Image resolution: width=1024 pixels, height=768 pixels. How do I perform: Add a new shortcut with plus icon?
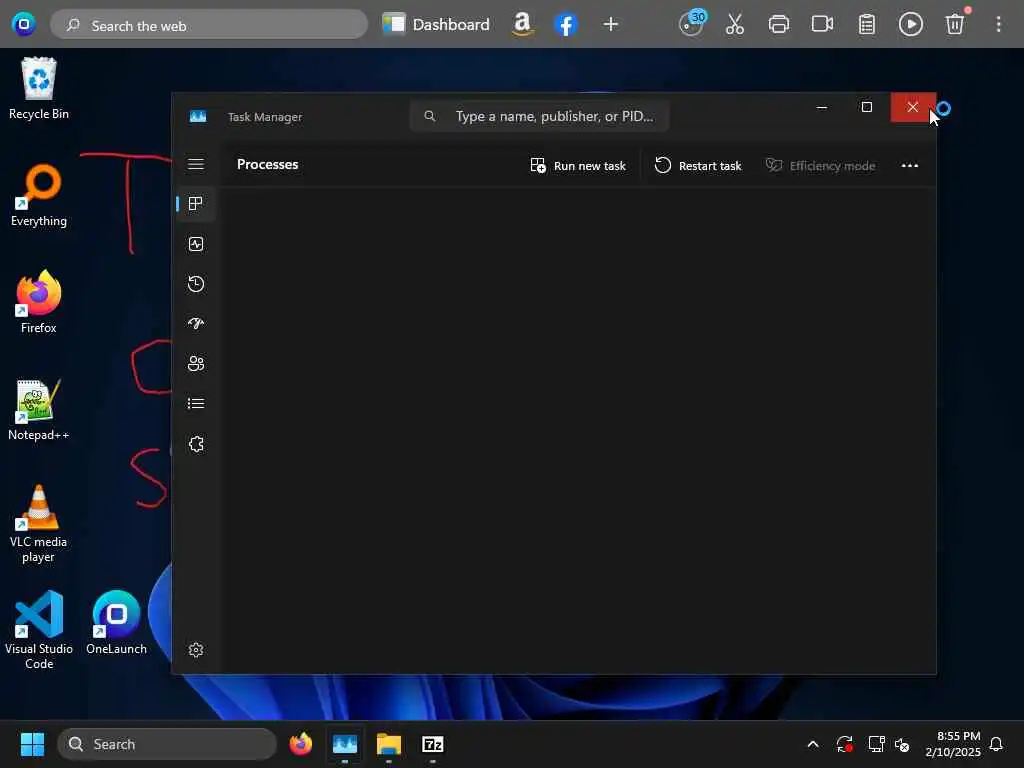(611, 25)
